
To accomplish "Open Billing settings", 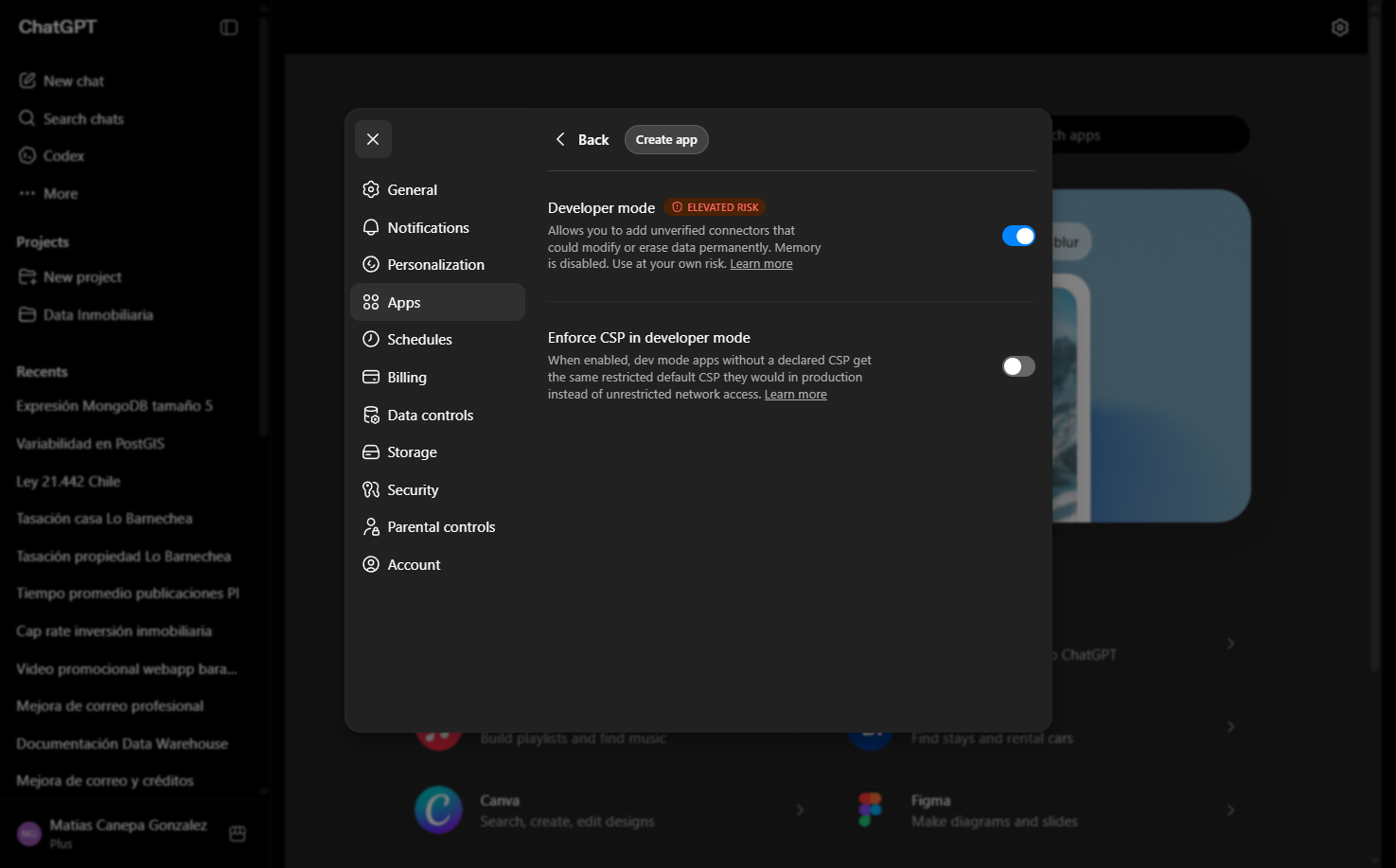I will coord(437,378).
